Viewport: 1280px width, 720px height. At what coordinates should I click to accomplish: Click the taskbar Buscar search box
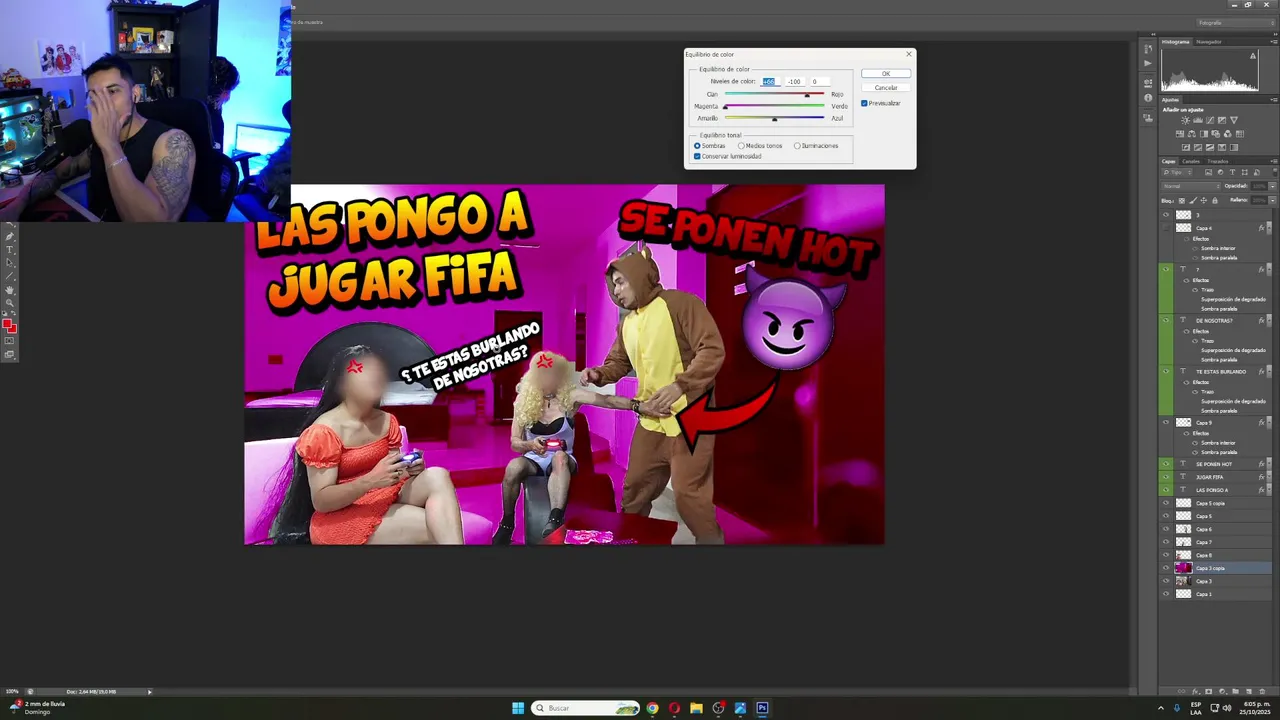click(x=586, y=708)
